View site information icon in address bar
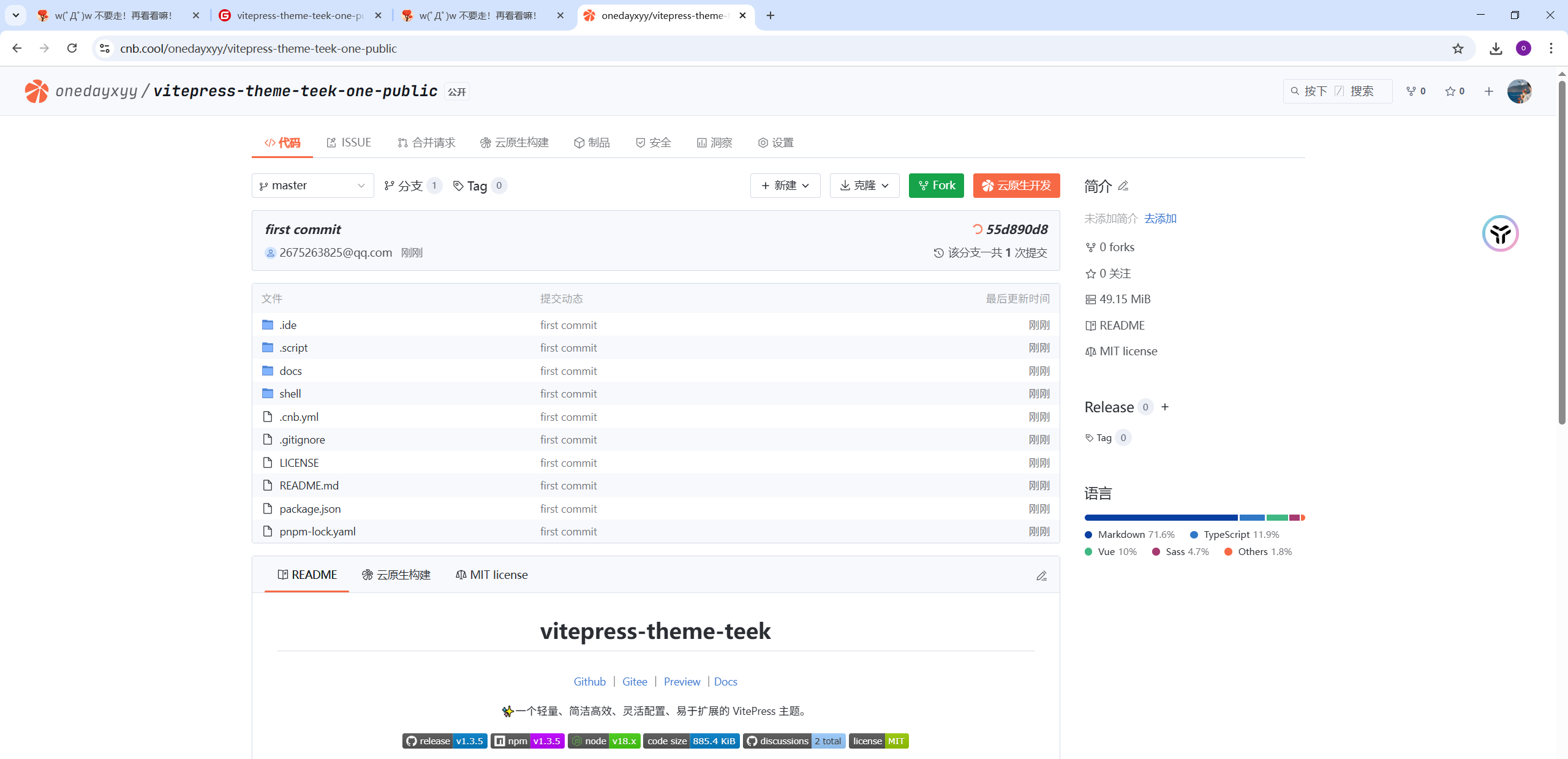This screenshot has height=759, width=1568. [105, 48]
